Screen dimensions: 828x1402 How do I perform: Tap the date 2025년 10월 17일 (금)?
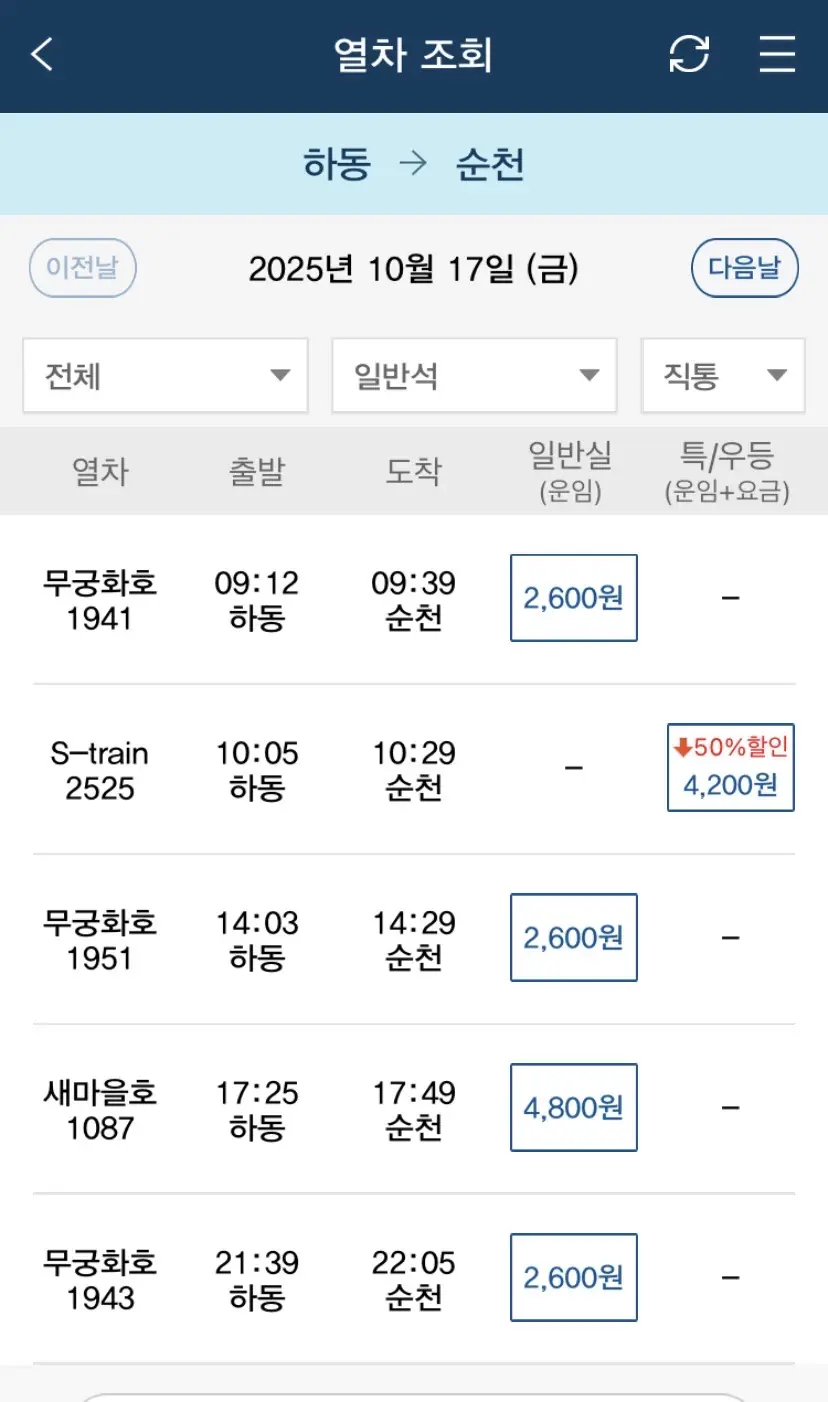(x=413, y=269)
